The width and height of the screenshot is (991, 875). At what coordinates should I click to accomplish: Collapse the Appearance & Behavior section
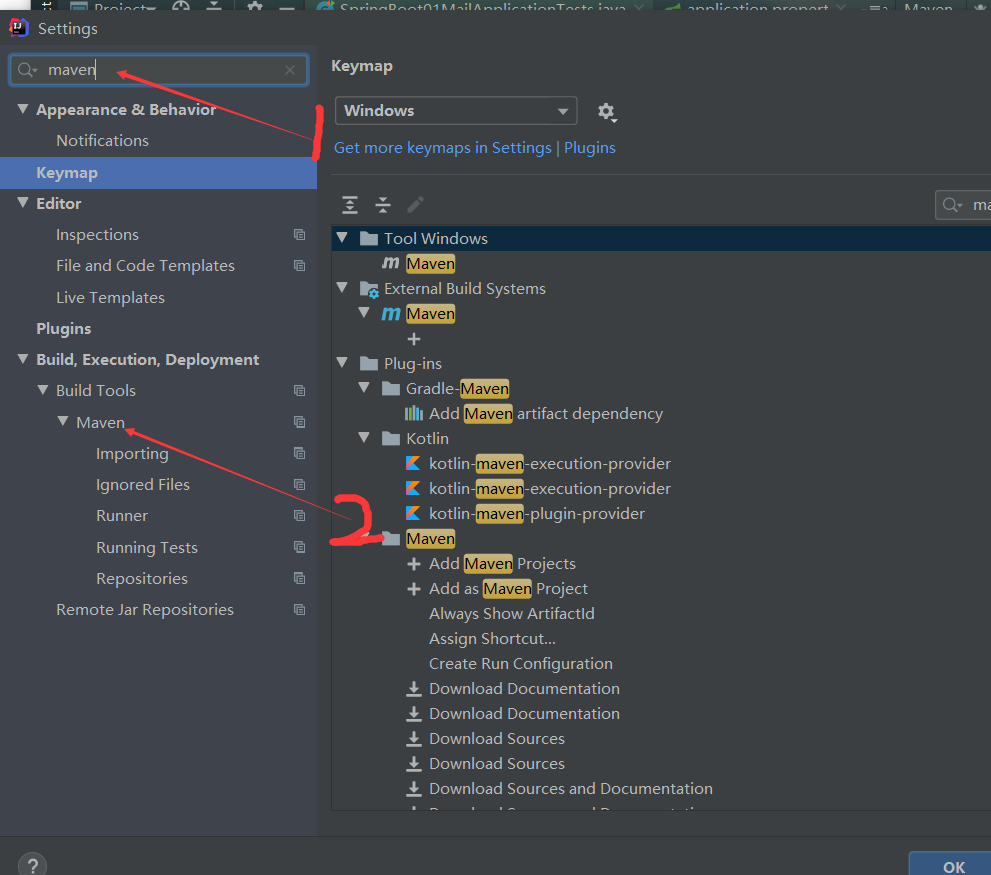[23, 109]
